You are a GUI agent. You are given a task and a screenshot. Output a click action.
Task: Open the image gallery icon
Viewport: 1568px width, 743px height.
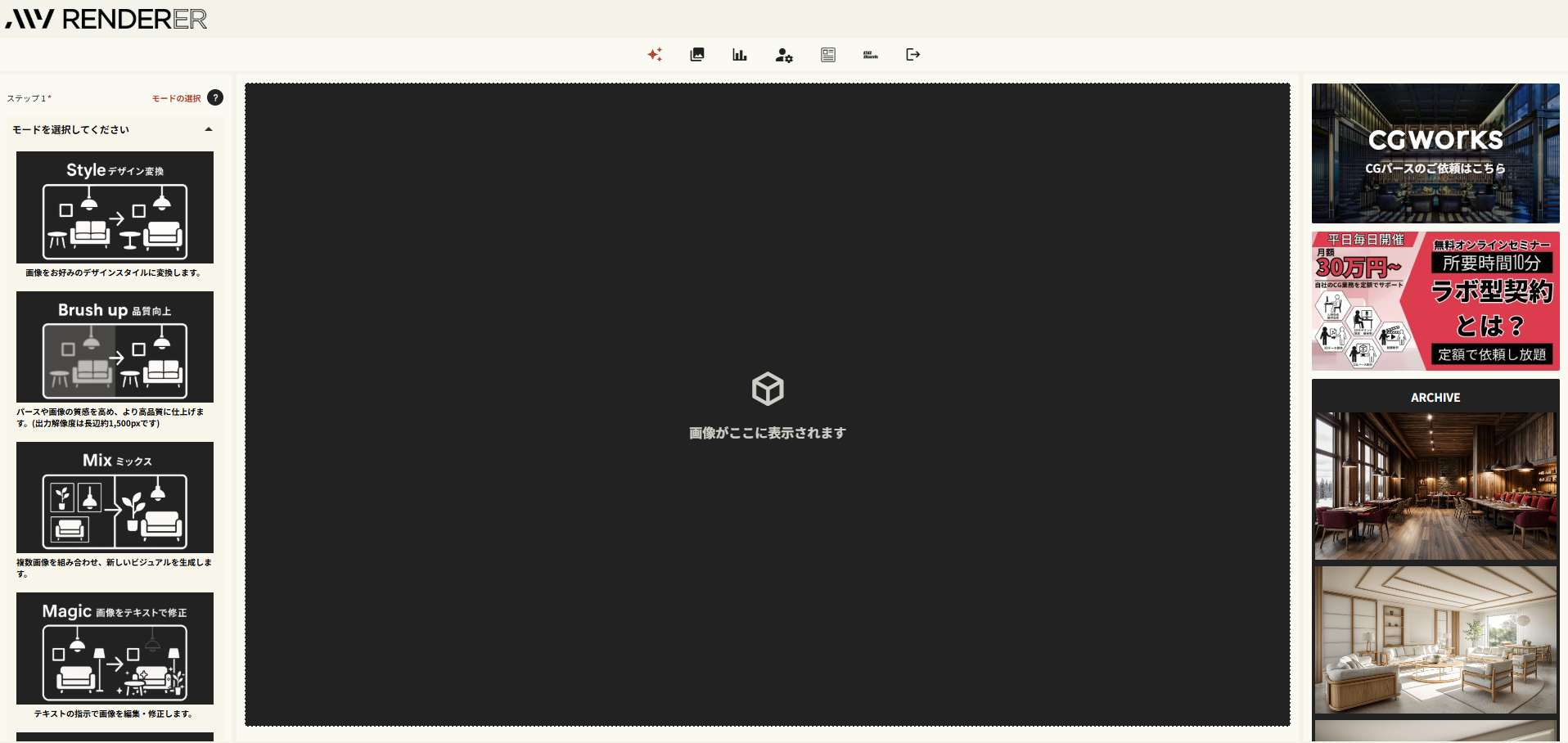click(697, 55)
